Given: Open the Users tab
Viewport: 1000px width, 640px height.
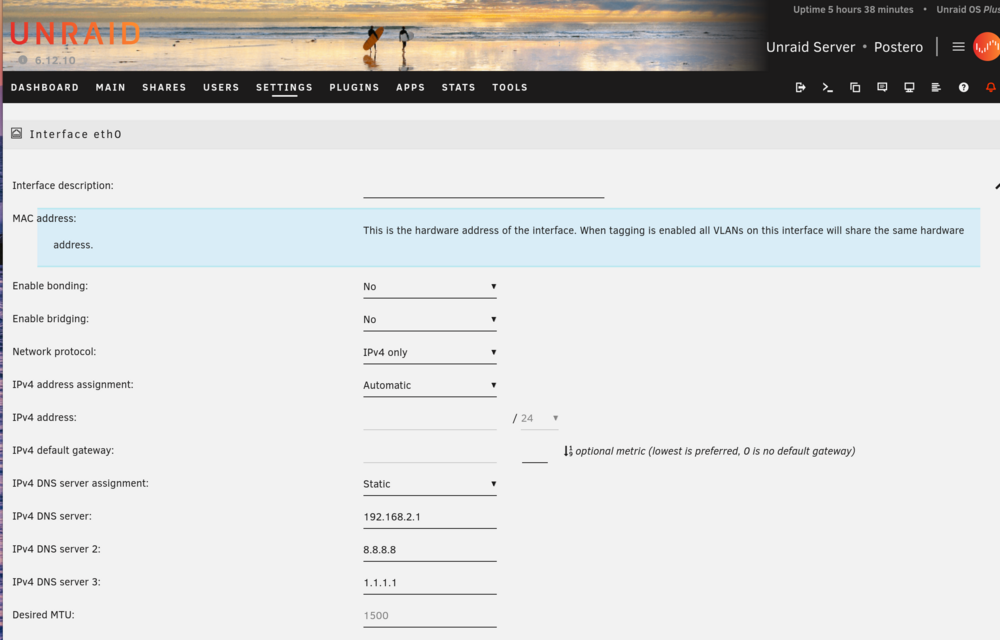Looking at the screenshot, I should click(x=221, y=87).
